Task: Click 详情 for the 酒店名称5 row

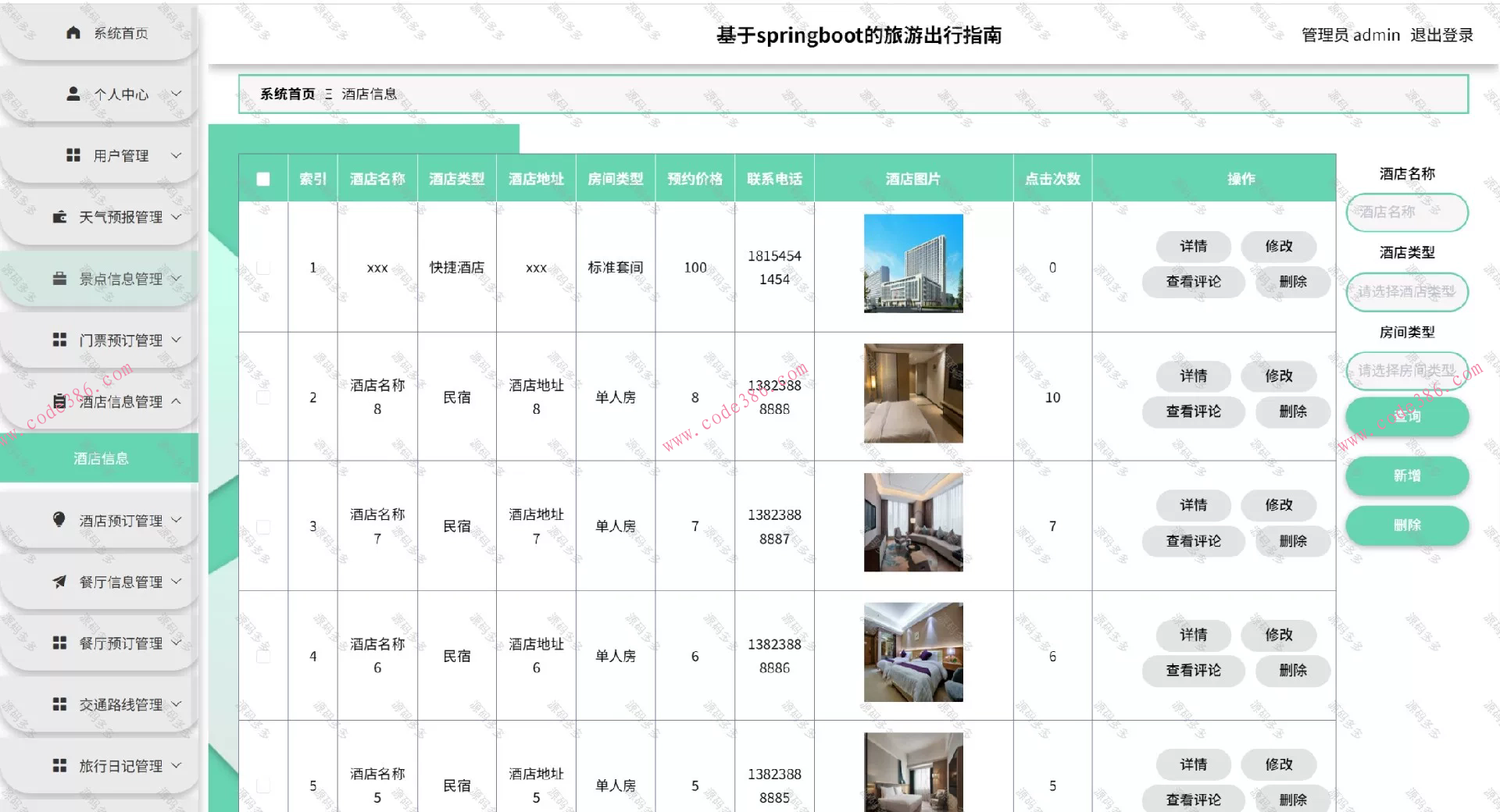Action: pyautogui.click(x=1193, y=764)
